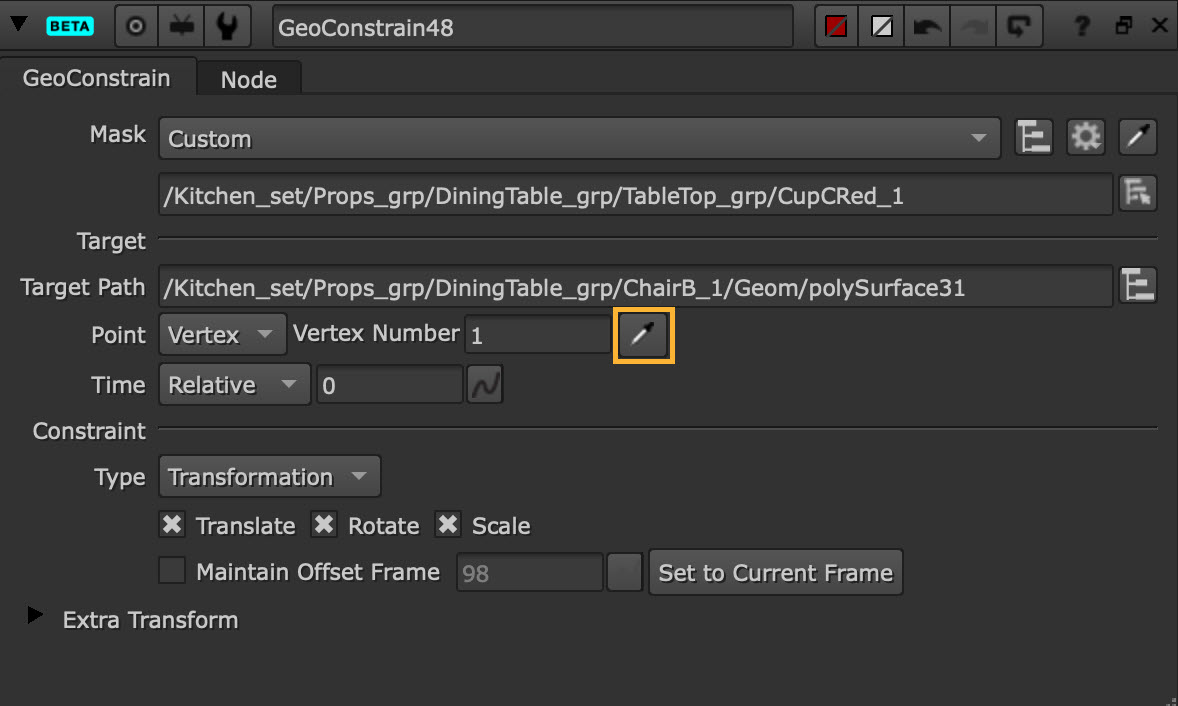Select the GeoConstrain tab
Viewport: 1178px width, 706px height.
[x=96, y=78]
